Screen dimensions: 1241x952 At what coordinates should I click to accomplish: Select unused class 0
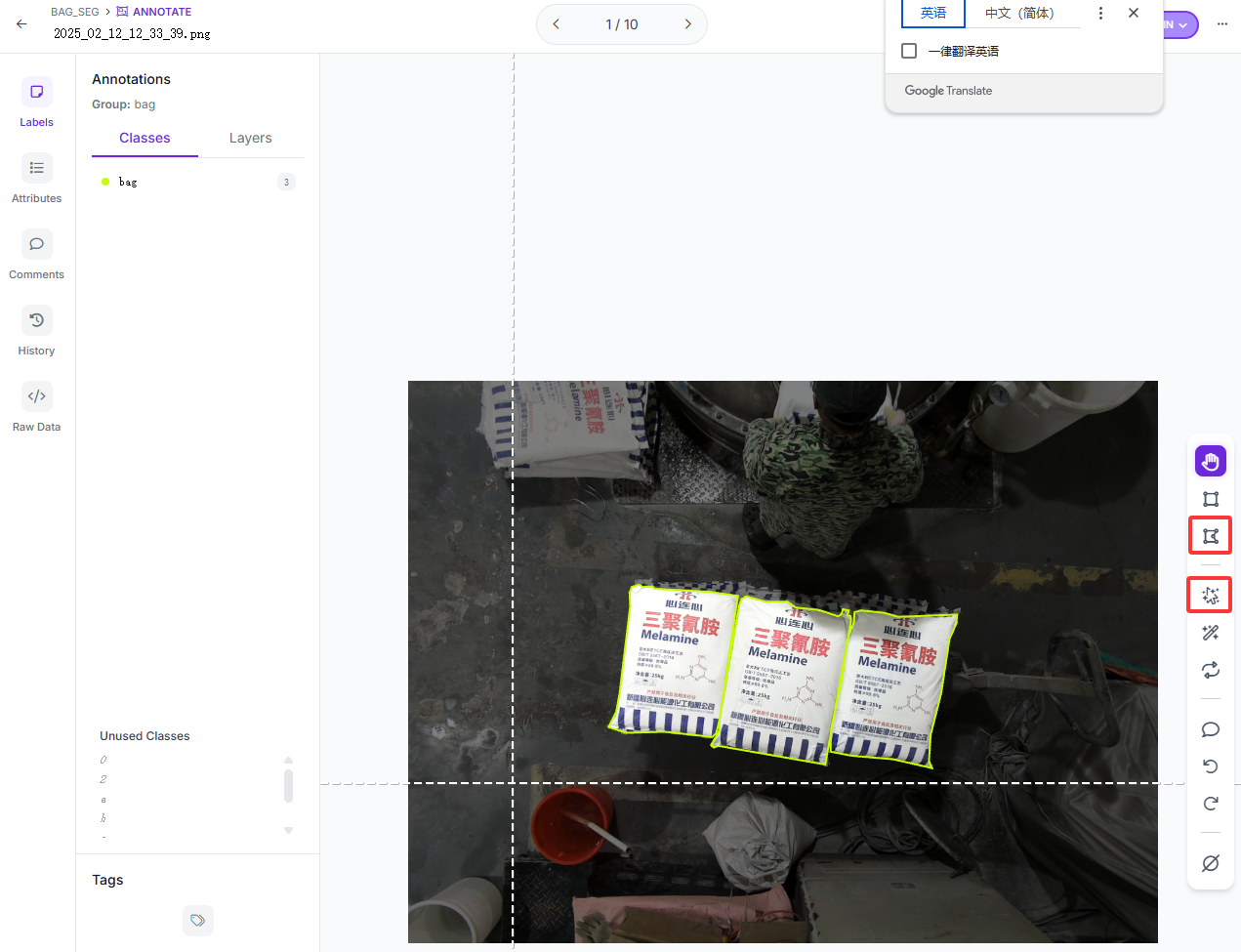[x=103, y=760]
